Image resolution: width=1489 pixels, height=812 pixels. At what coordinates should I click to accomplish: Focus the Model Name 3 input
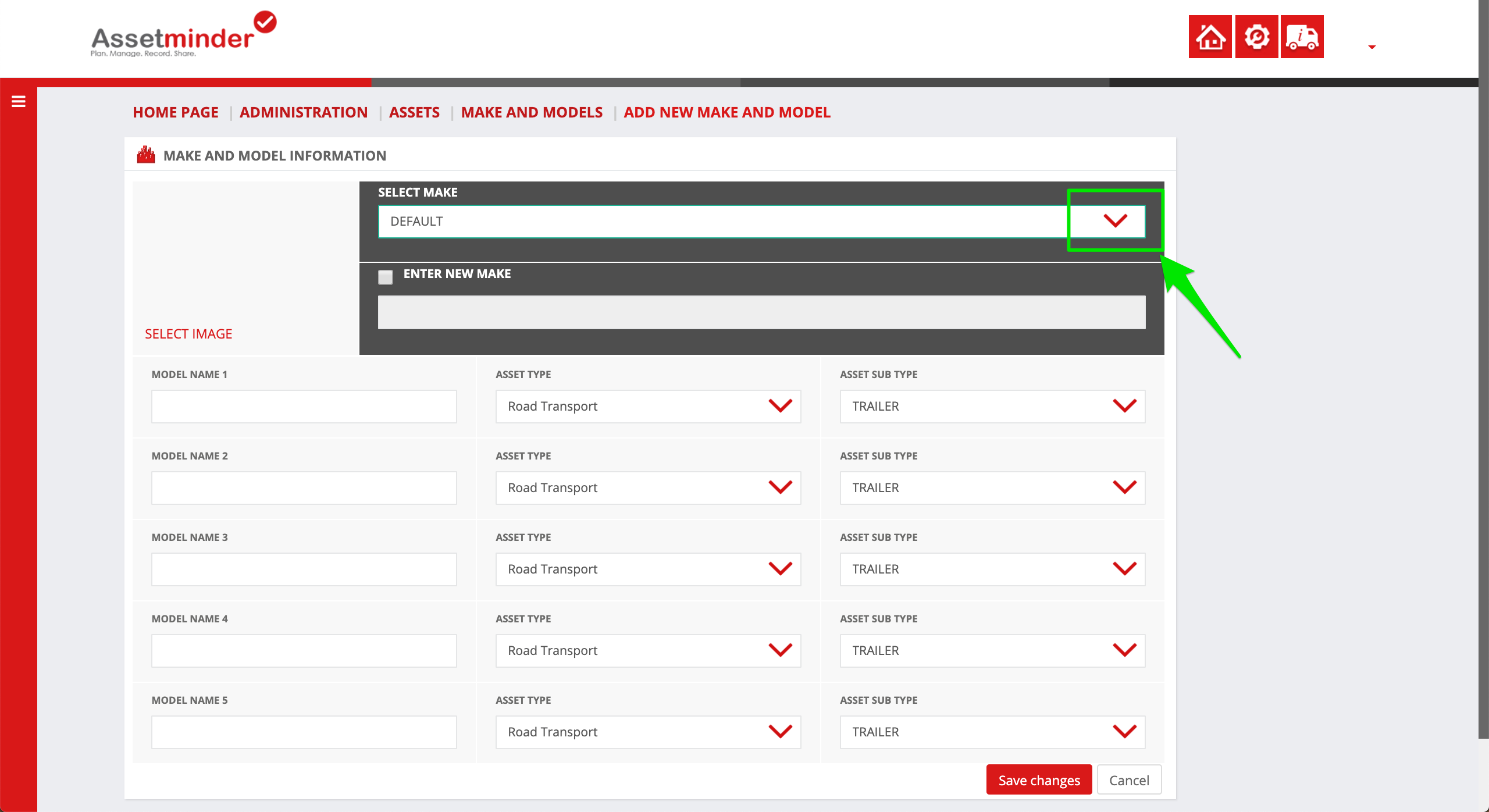click(x=304, y=569)
